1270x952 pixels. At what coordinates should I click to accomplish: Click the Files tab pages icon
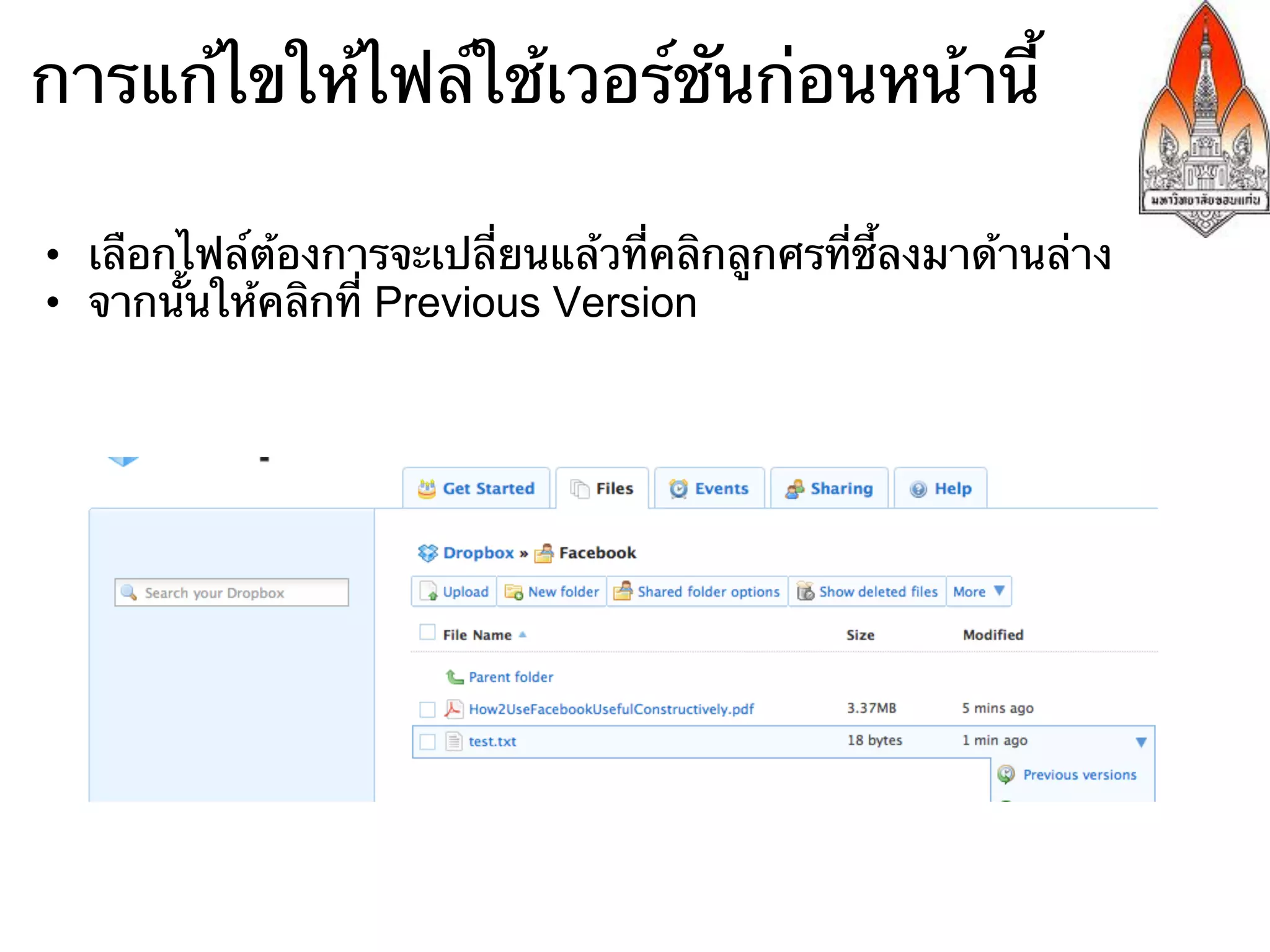coord(580,489)
